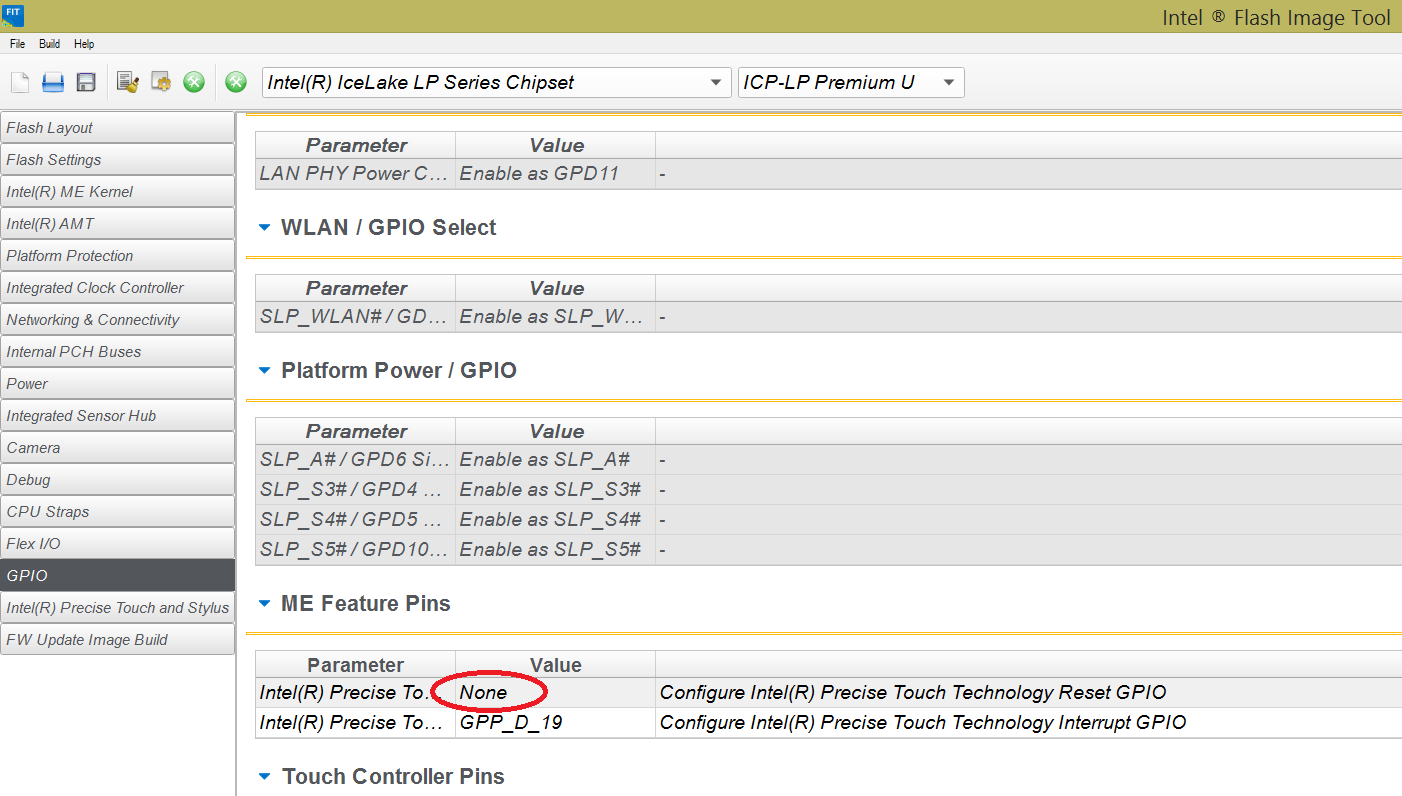Click the Value header in ME Feature Pins table
This screenshot has width=1402, height=796.
pyautogui.click(x=555, y=665)
